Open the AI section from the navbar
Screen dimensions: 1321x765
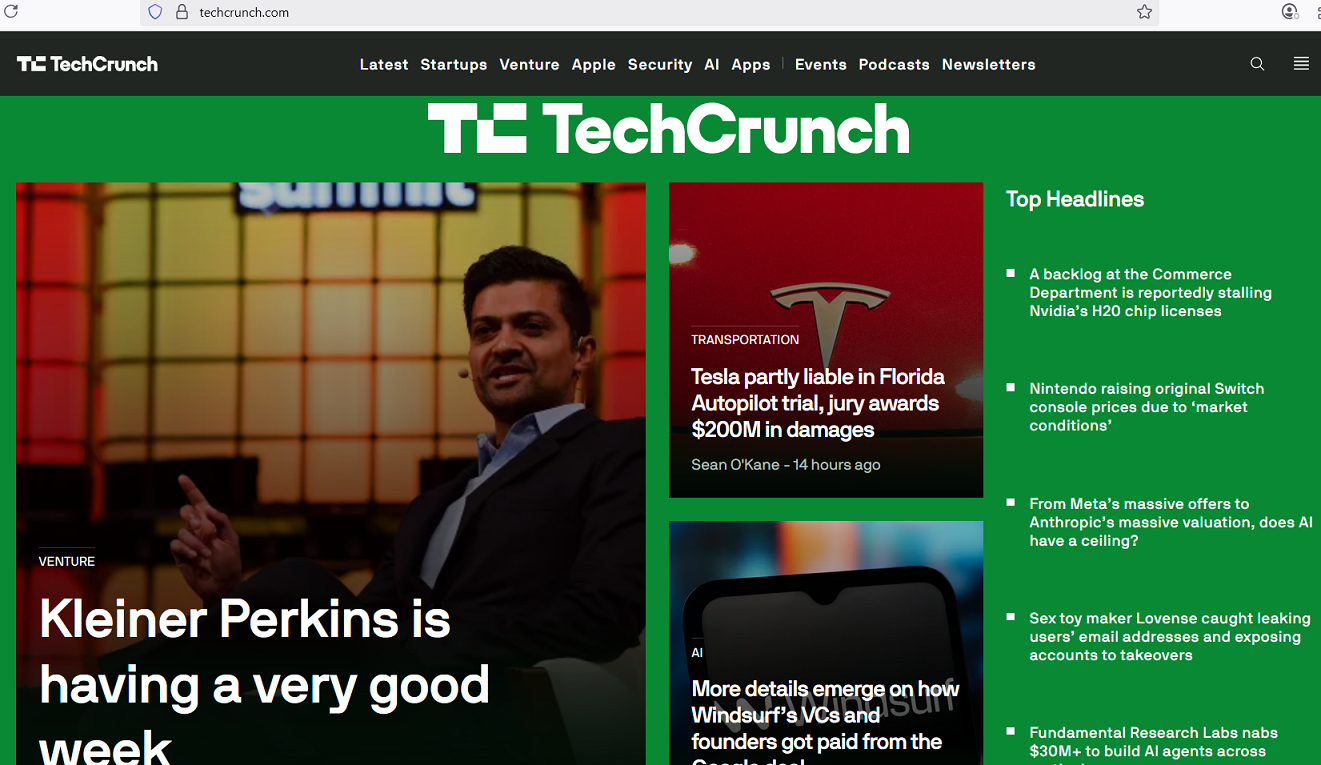(711, 64)
